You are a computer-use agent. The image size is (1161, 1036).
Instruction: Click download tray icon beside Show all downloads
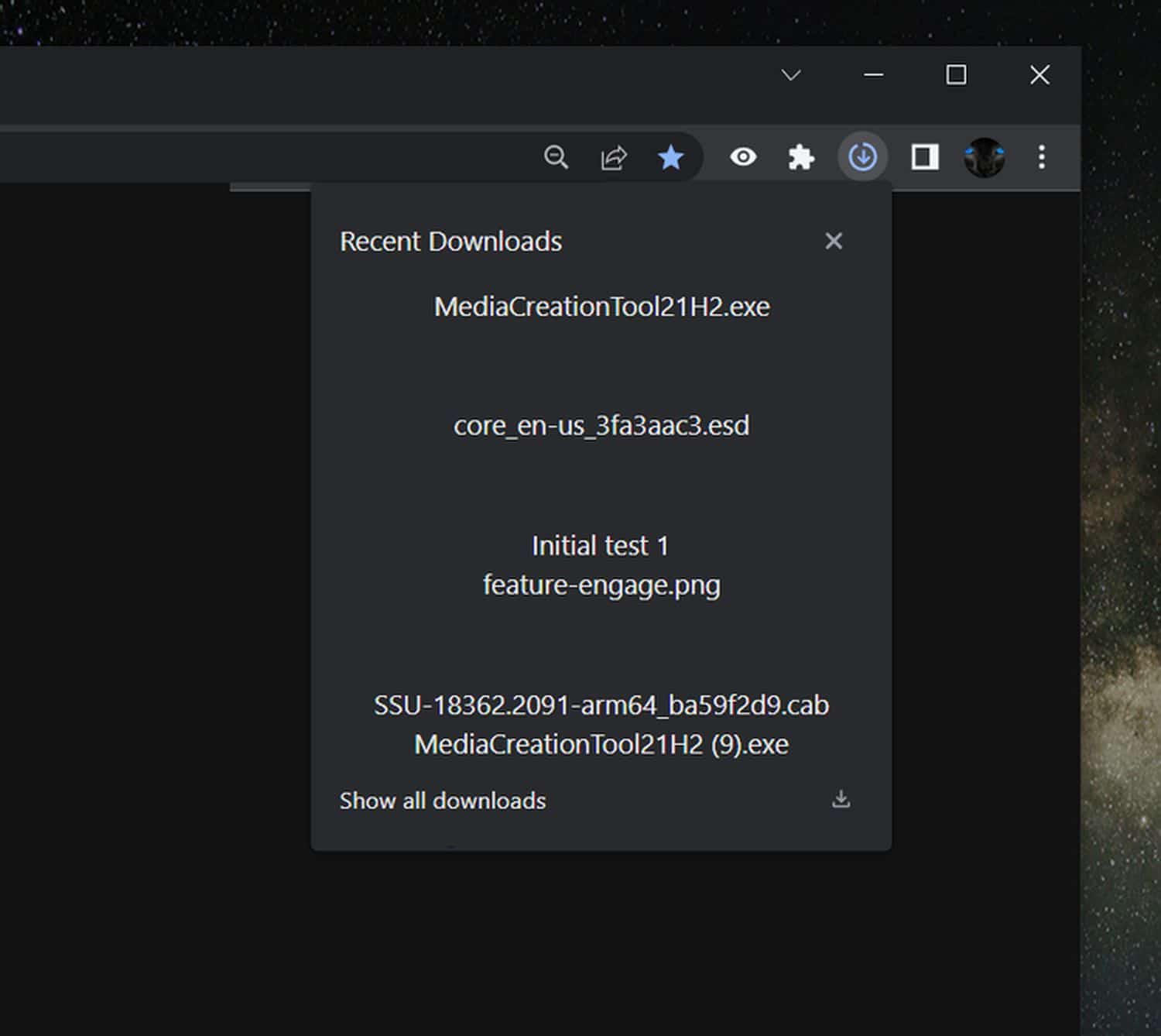tap(841, 799)
